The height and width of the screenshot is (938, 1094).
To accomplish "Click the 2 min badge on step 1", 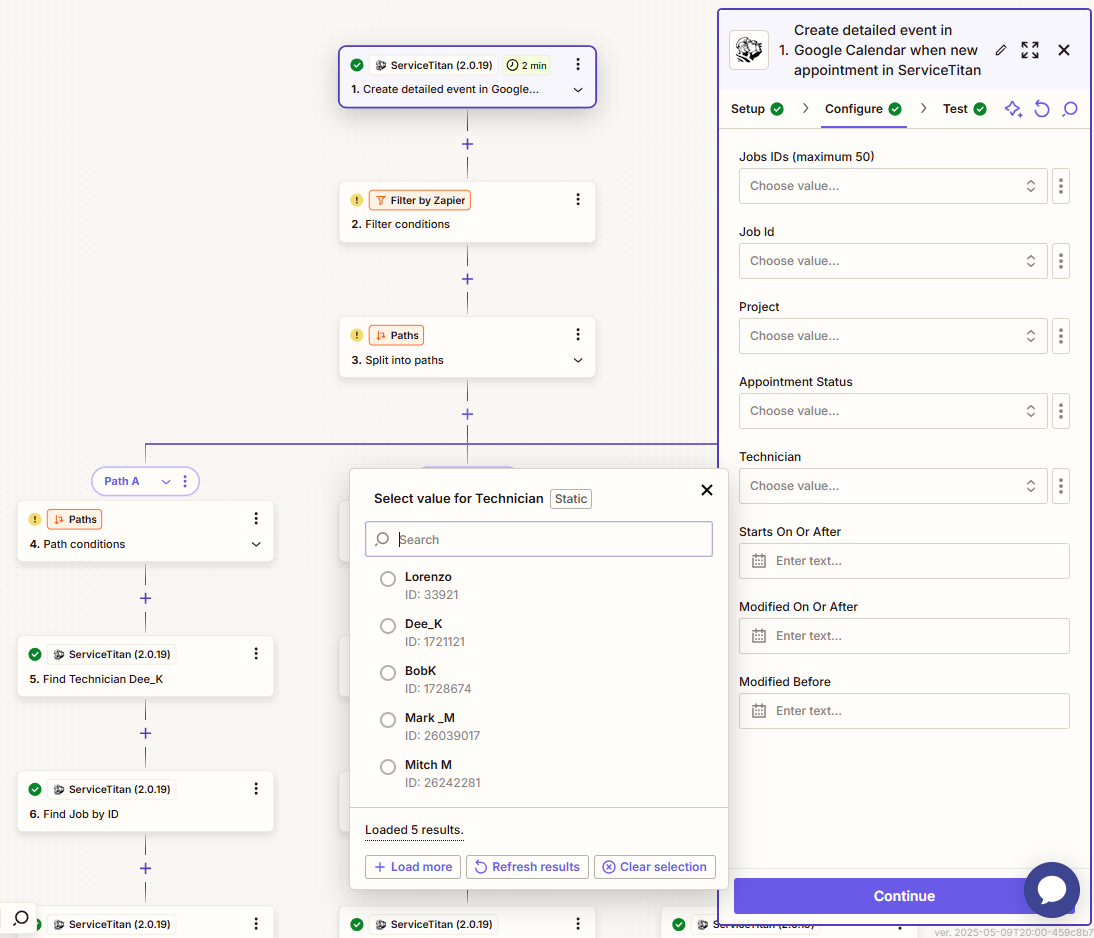I will pyautogui.click(x=526, y=65).
